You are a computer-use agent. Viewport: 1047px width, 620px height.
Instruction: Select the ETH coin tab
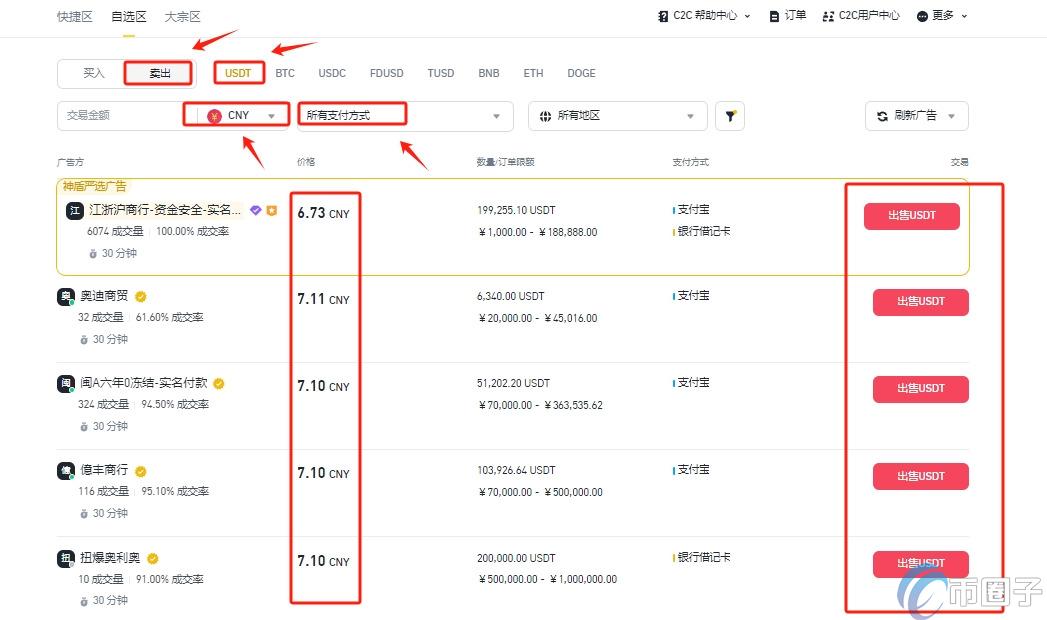click(x=533, y=73)
